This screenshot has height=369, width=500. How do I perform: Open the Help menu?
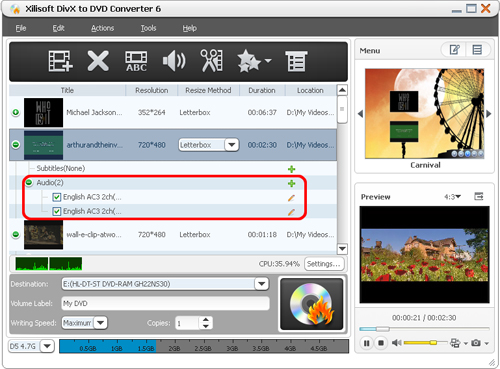(x=189, y=28)
